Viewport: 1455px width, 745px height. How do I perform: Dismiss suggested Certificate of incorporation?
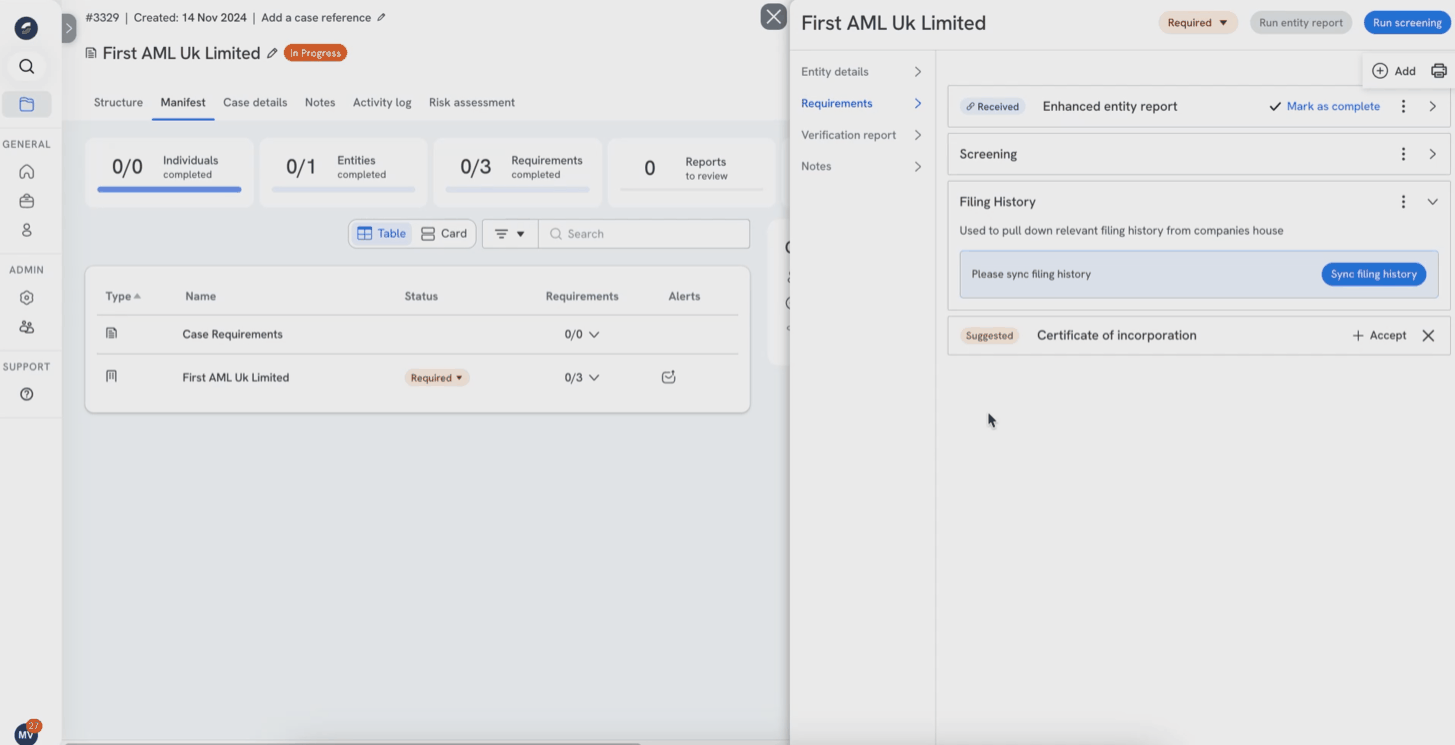(1428, 336)
